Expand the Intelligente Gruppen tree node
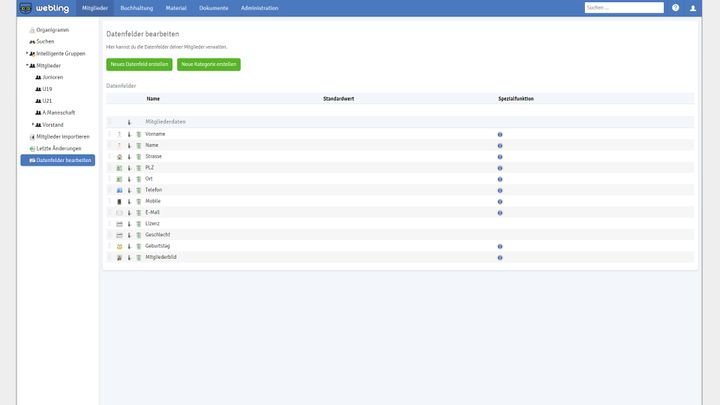Screen dimensions: 720x405 (x=28, y=53)
